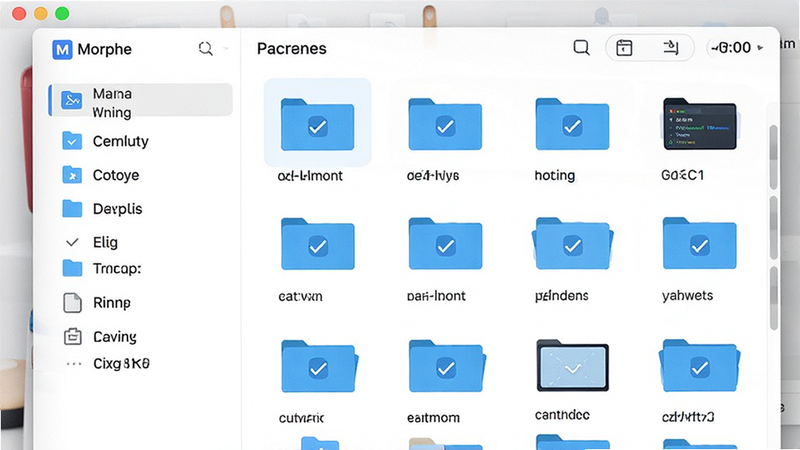Click the Cemluty sidebar label
Viewport: 800px width, 450px height.
pos(120,141)
